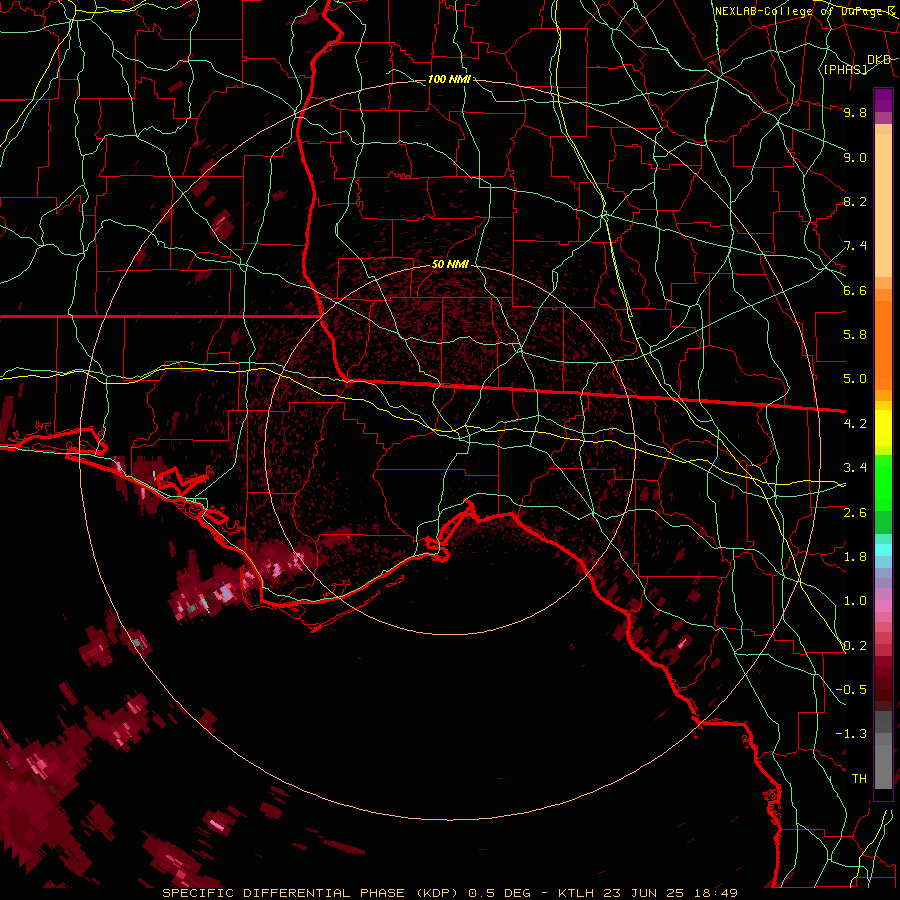The width and height of the screenshot is (900, 900).
Task: Click the 3.4 value on the scale
Action: pyautogui.click(x=855, y=468)
